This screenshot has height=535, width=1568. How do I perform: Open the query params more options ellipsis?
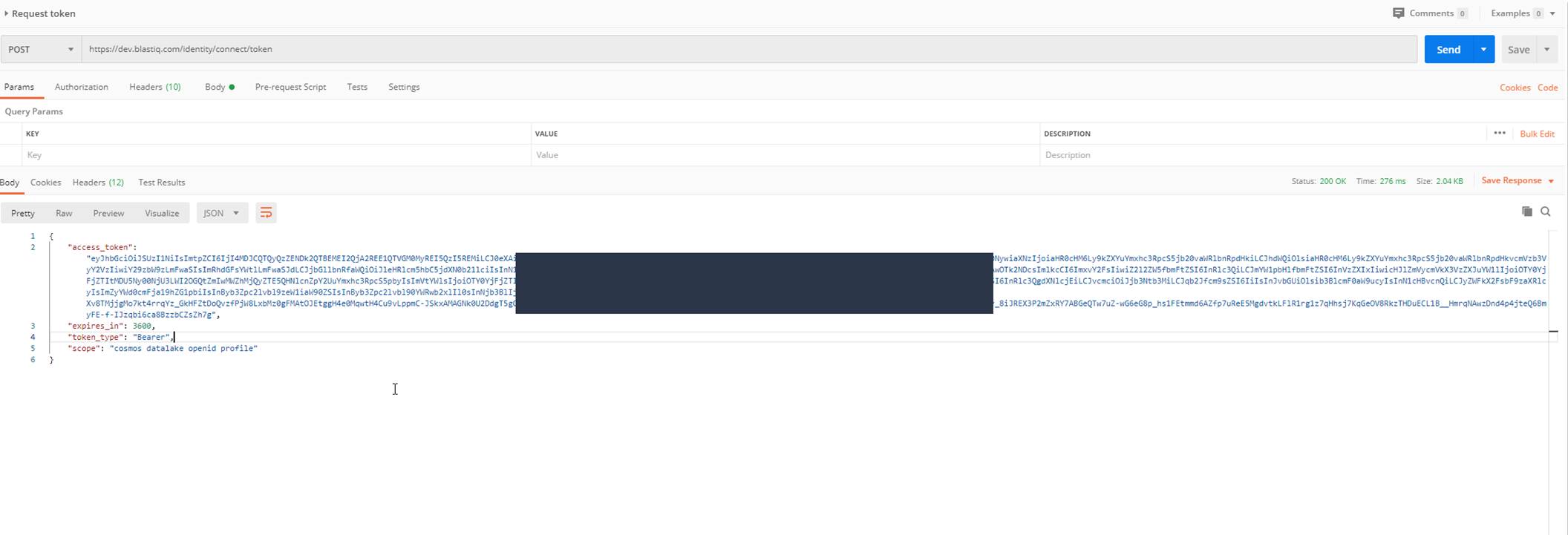(1500, 133)
